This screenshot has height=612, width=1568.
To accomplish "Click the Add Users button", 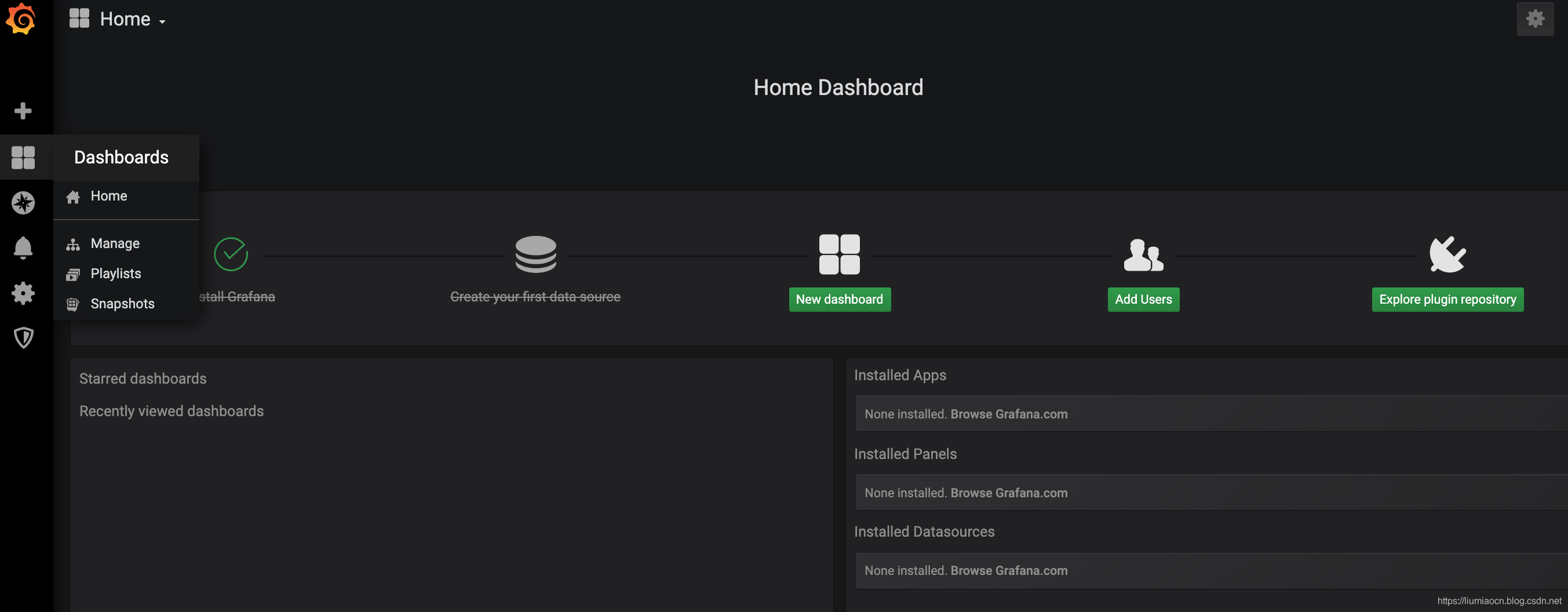I will coord(1143,299).
